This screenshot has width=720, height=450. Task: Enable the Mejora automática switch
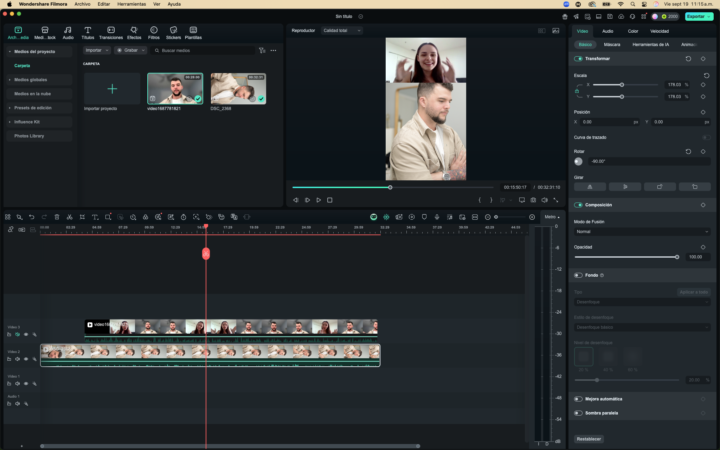(578, 399)
